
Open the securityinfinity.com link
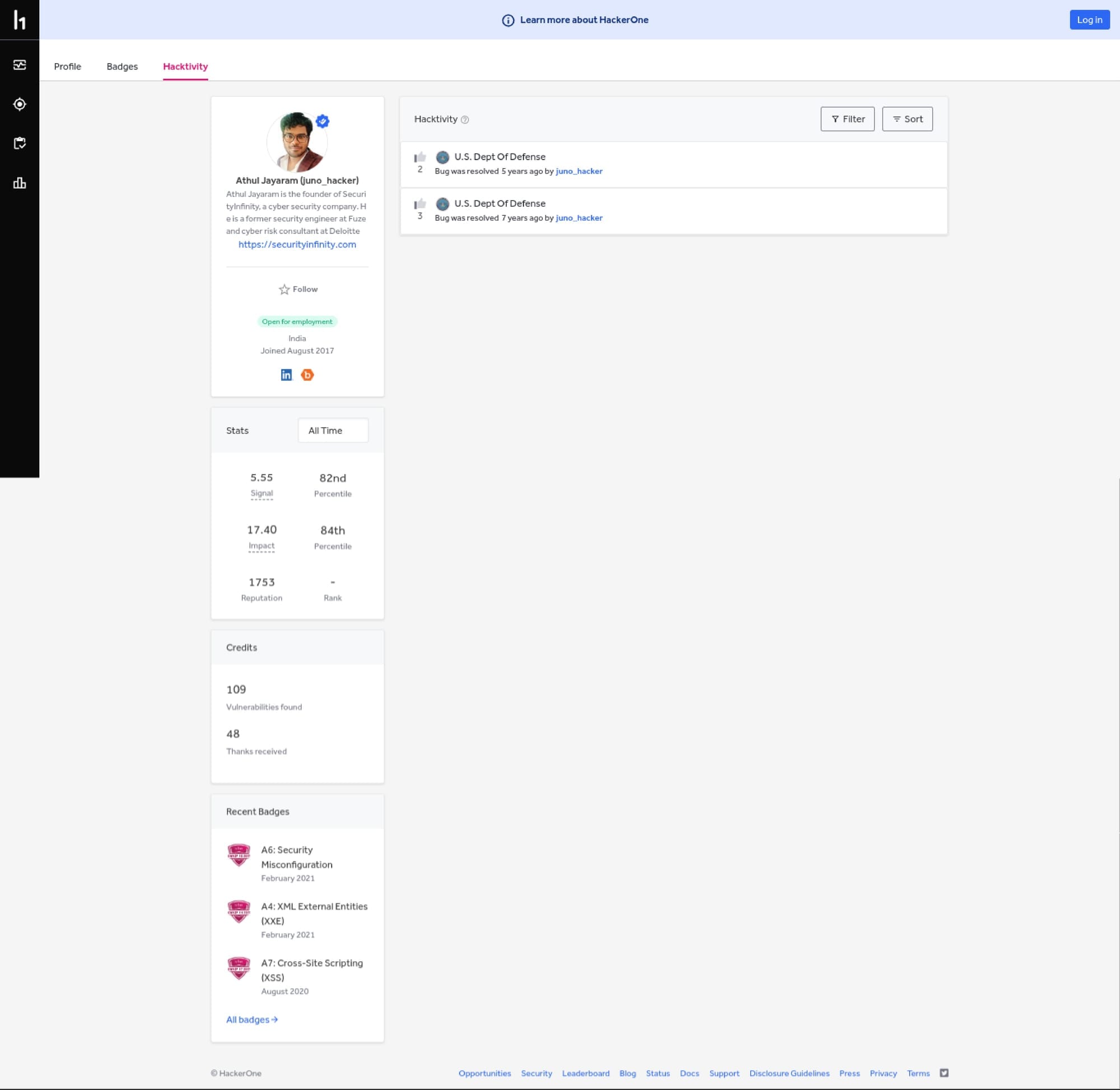(x=297, y=244)
